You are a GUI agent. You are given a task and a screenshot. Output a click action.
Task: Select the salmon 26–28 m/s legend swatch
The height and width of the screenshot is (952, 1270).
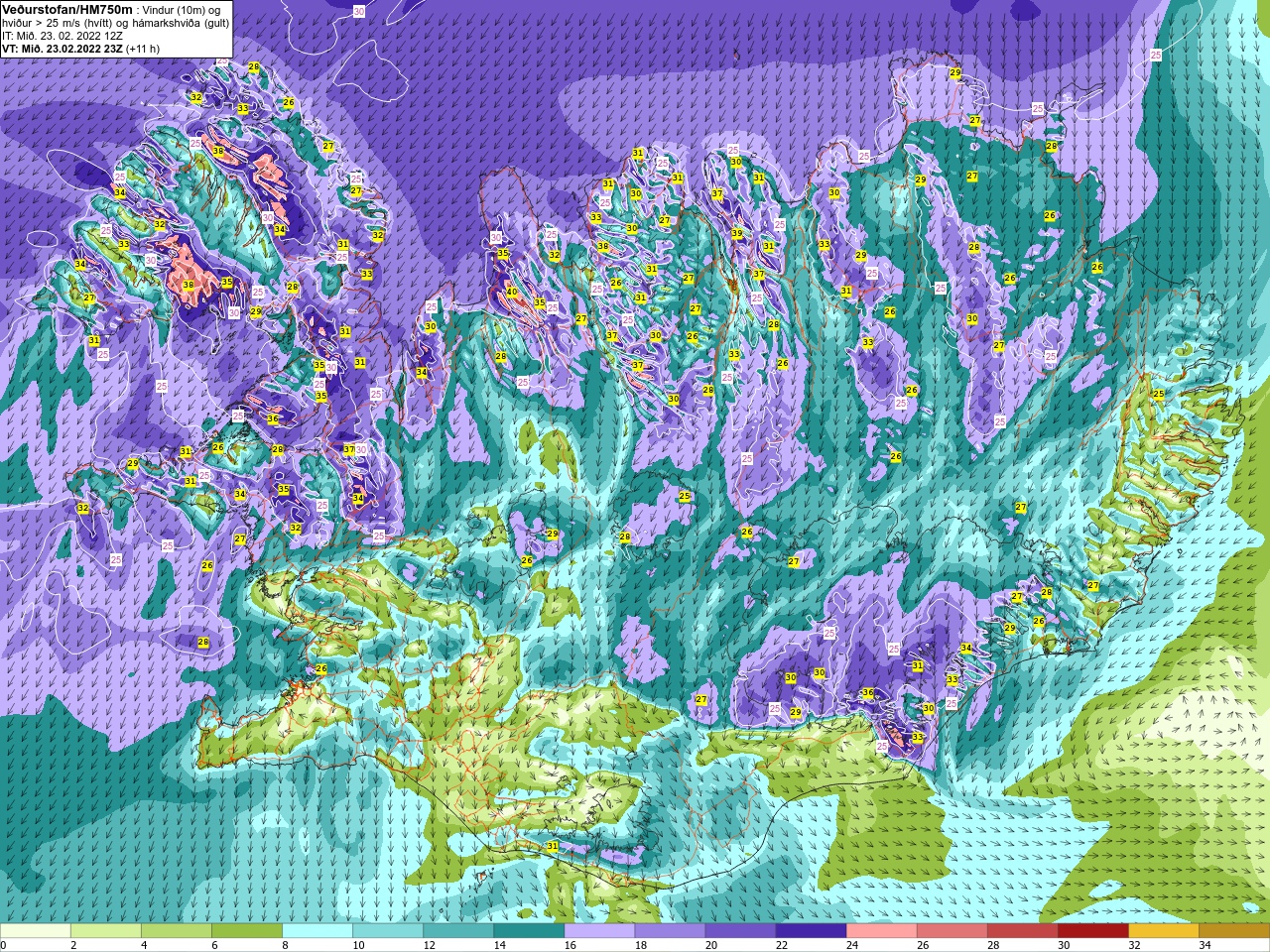click(x=952, y=931)
